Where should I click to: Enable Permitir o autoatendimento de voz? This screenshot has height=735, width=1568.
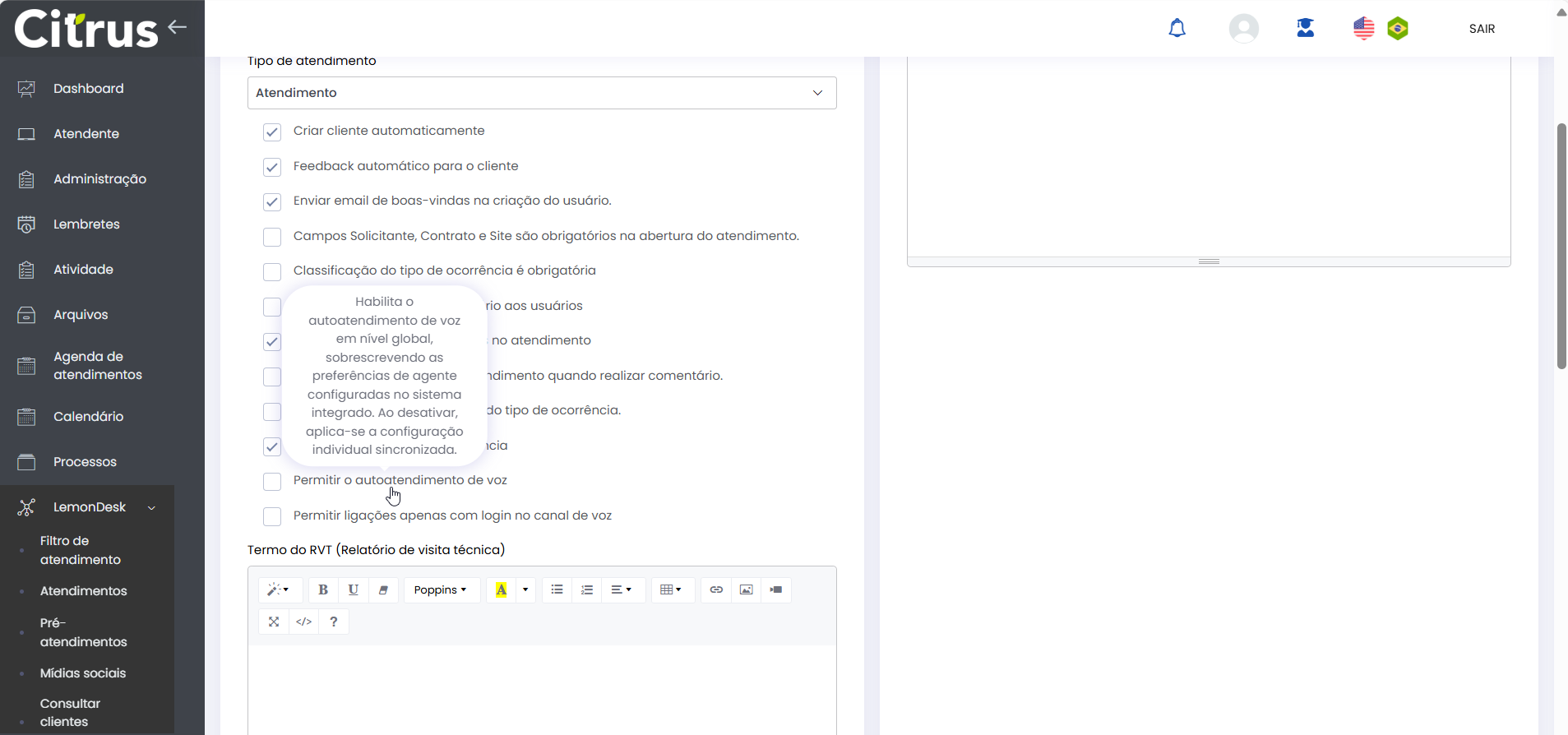(272, 481)
